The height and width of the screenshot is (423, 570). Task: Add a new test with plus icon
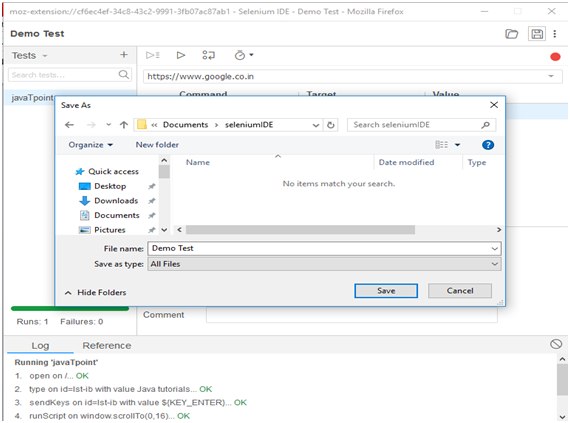click(x=124, y=55)
